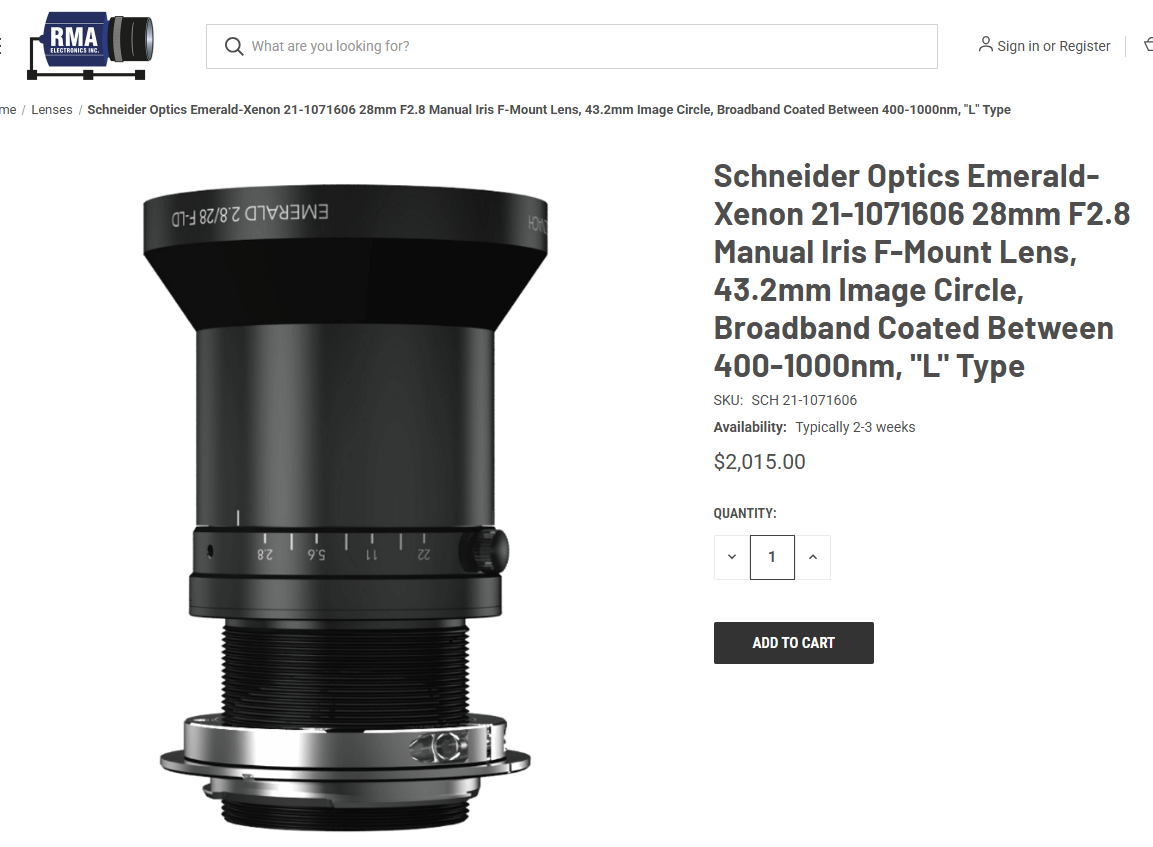The width and height of the screenshot is (1153, 847).
Task: Navigate to the Lenses breadcrumb
Action: [51, 110]
